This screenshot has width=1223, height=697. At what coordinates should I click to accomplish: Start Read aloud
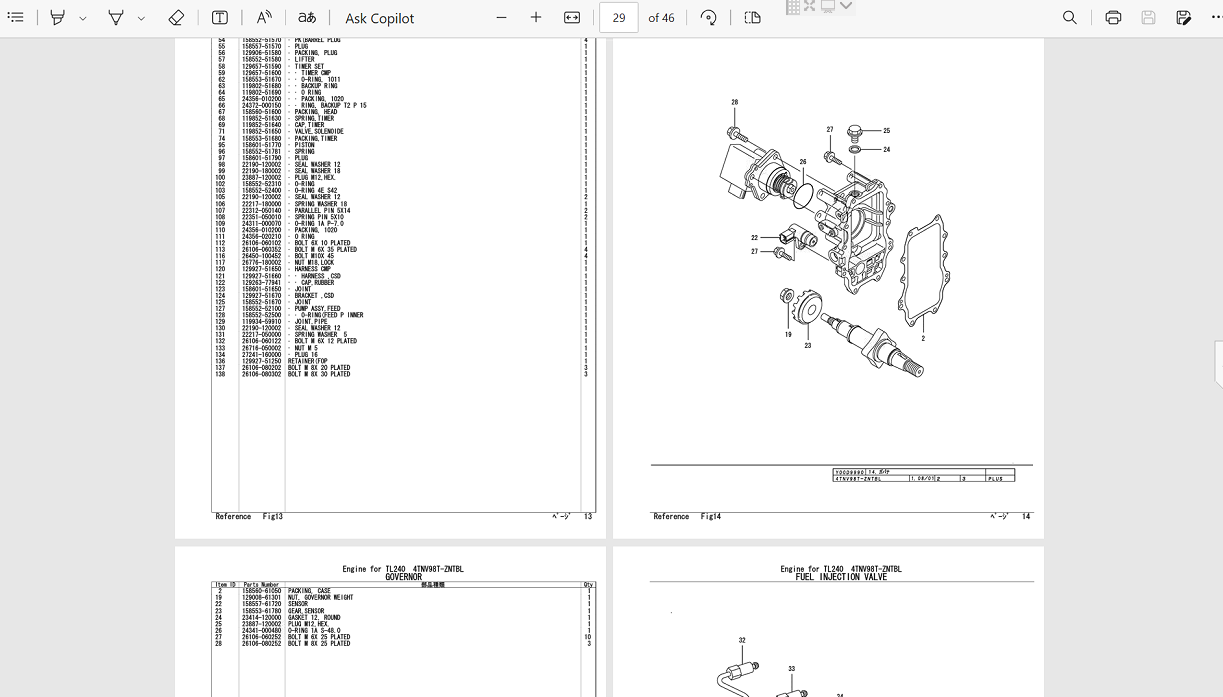click(264, 17)
